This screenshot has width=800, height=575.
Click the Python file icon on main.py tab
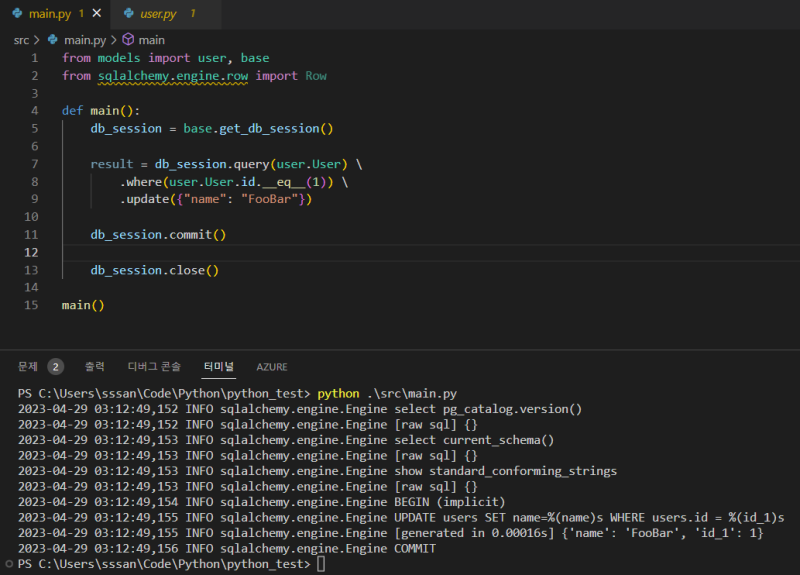16,14
